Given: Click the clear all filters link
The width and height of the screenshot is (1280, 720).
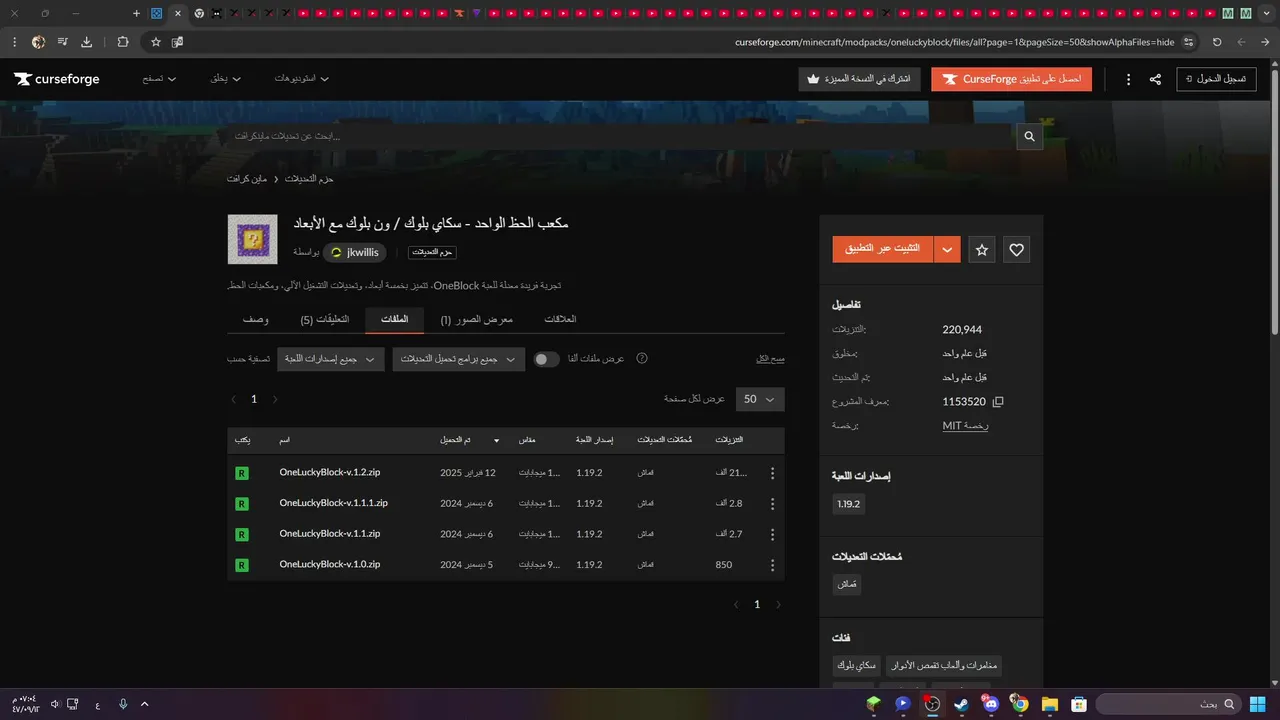Looking at the screenshot, I should coord(770,358).
